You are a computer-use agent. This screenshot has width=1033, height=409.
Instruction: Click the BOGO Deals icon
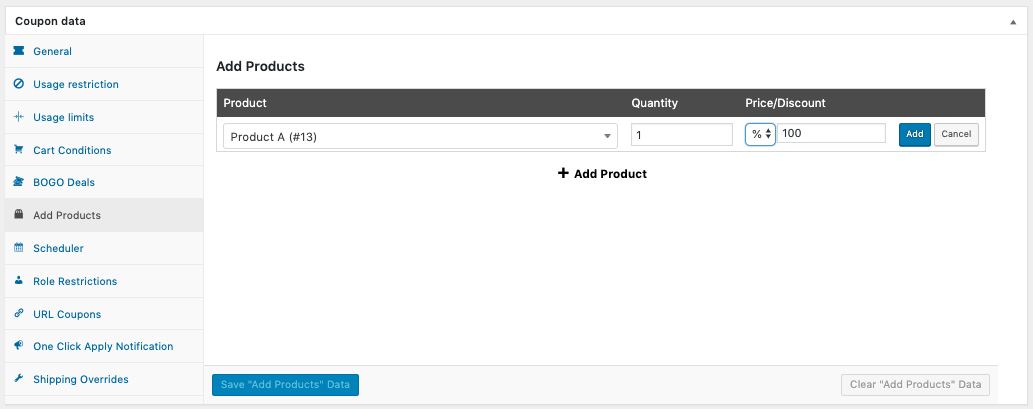18,182
